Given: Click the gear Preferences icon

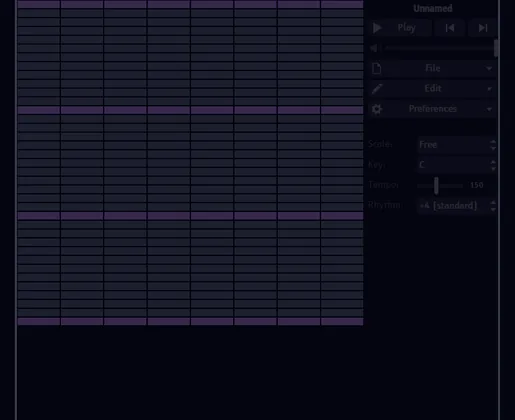Looking at the screenshot, I should pyautogui.click(x=377, y=109).
